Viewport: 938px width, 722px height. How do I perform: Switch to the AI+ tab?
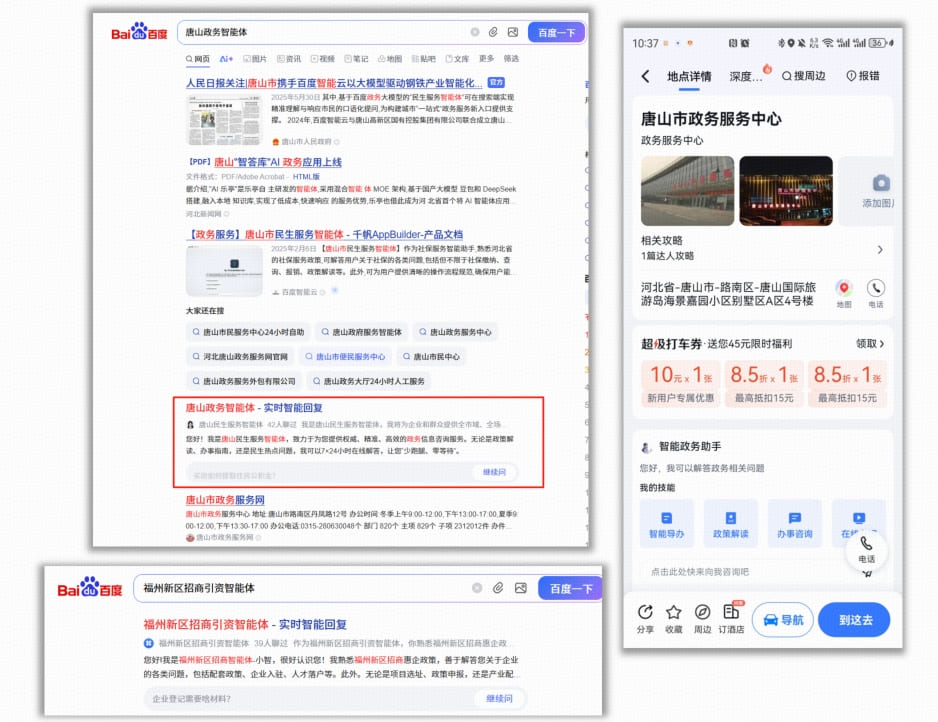226,59
